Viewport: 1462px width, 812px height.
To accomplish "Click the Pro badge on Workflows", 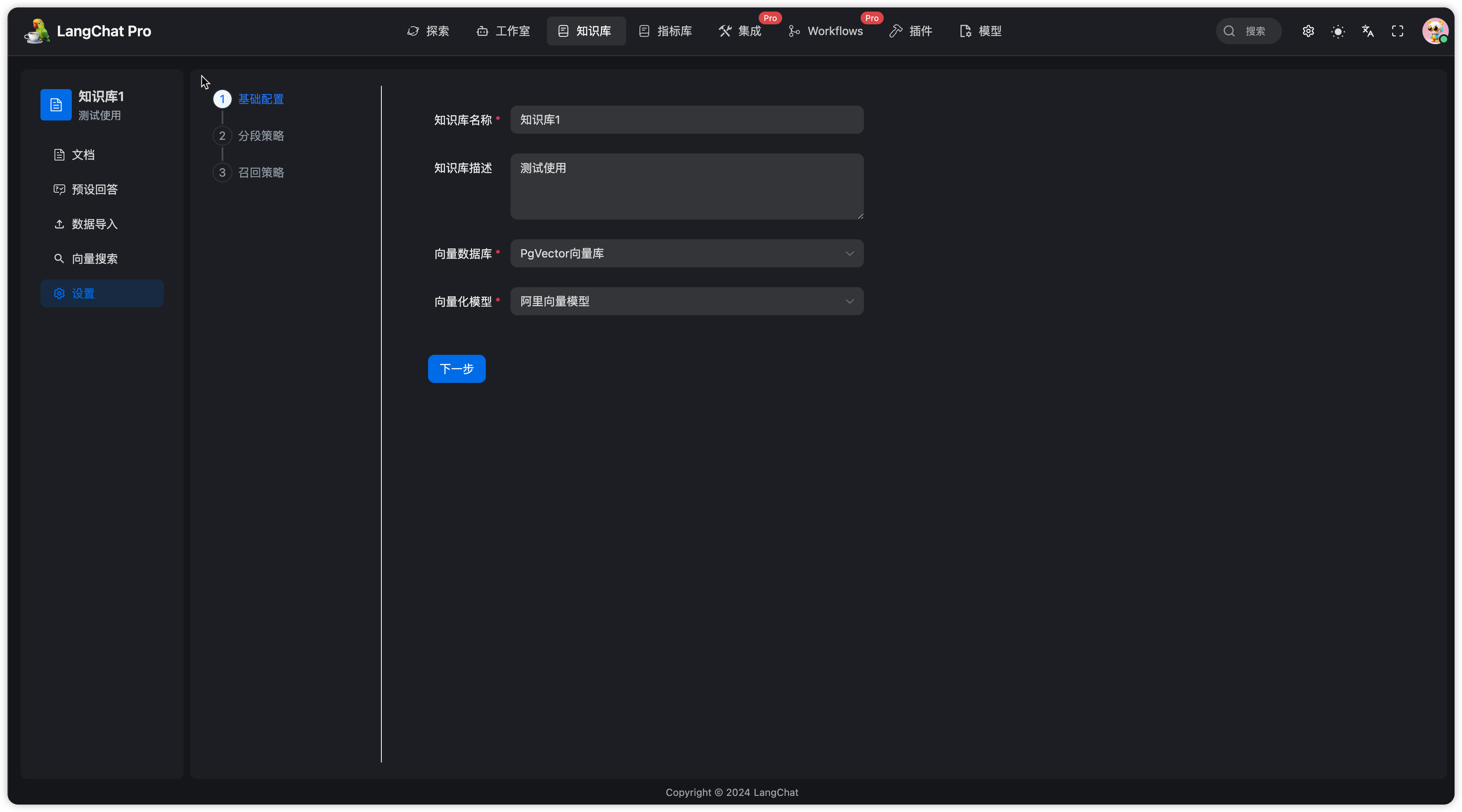I will [872, 18].
